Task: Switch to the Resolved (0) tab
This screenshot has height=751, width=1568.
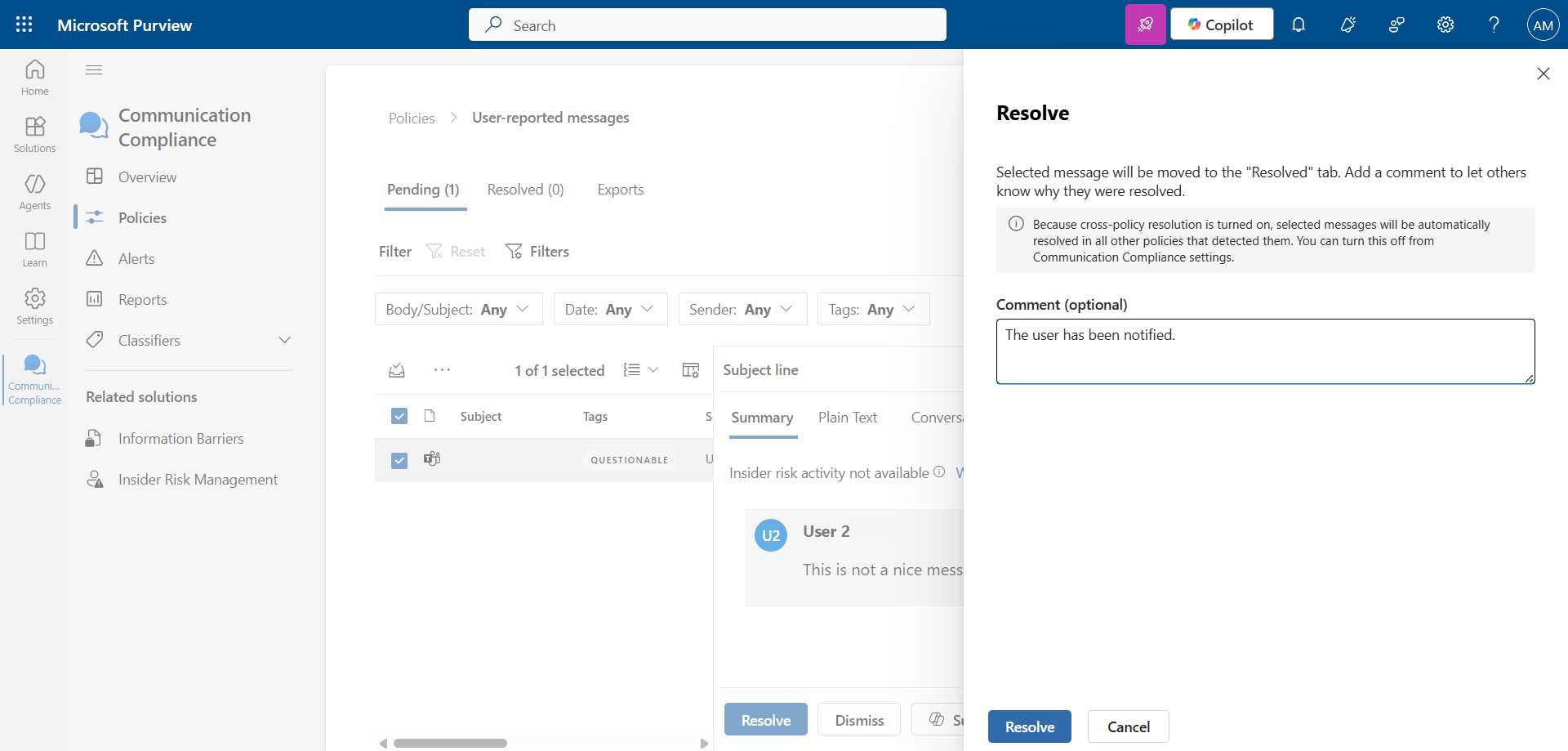Action: point(525,190)
